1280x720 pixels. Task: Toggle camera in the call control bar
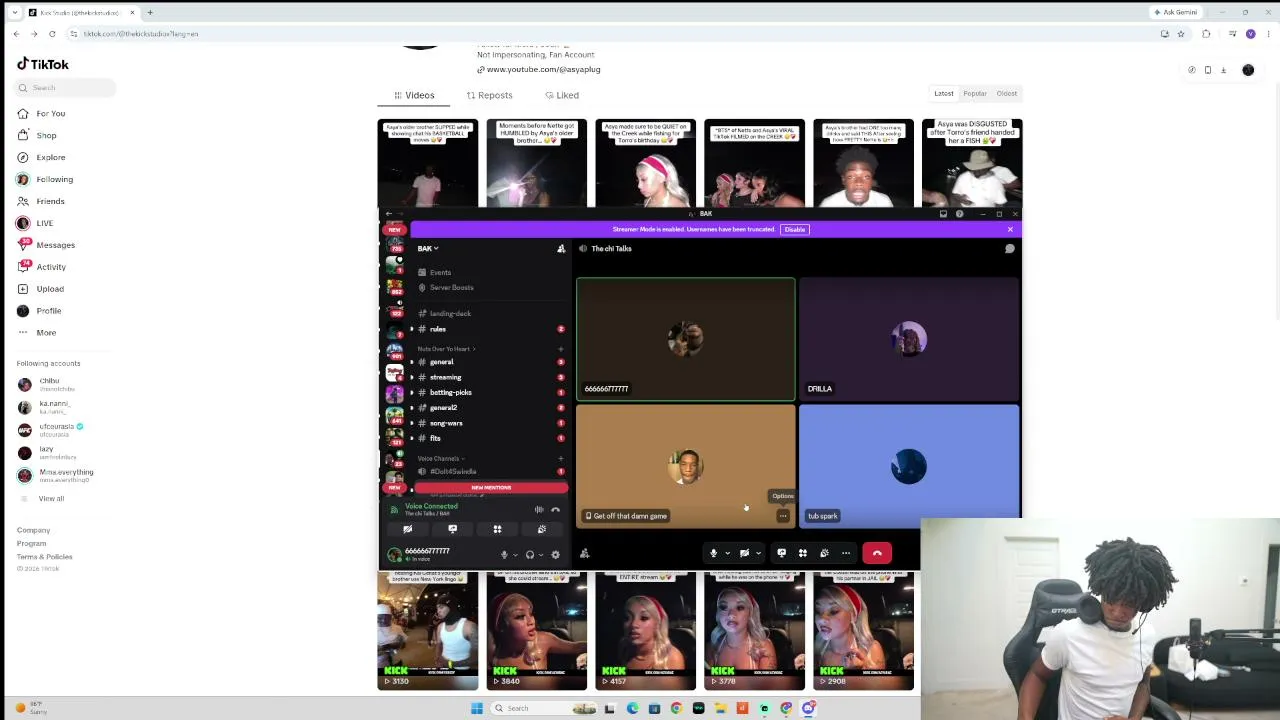744,553
